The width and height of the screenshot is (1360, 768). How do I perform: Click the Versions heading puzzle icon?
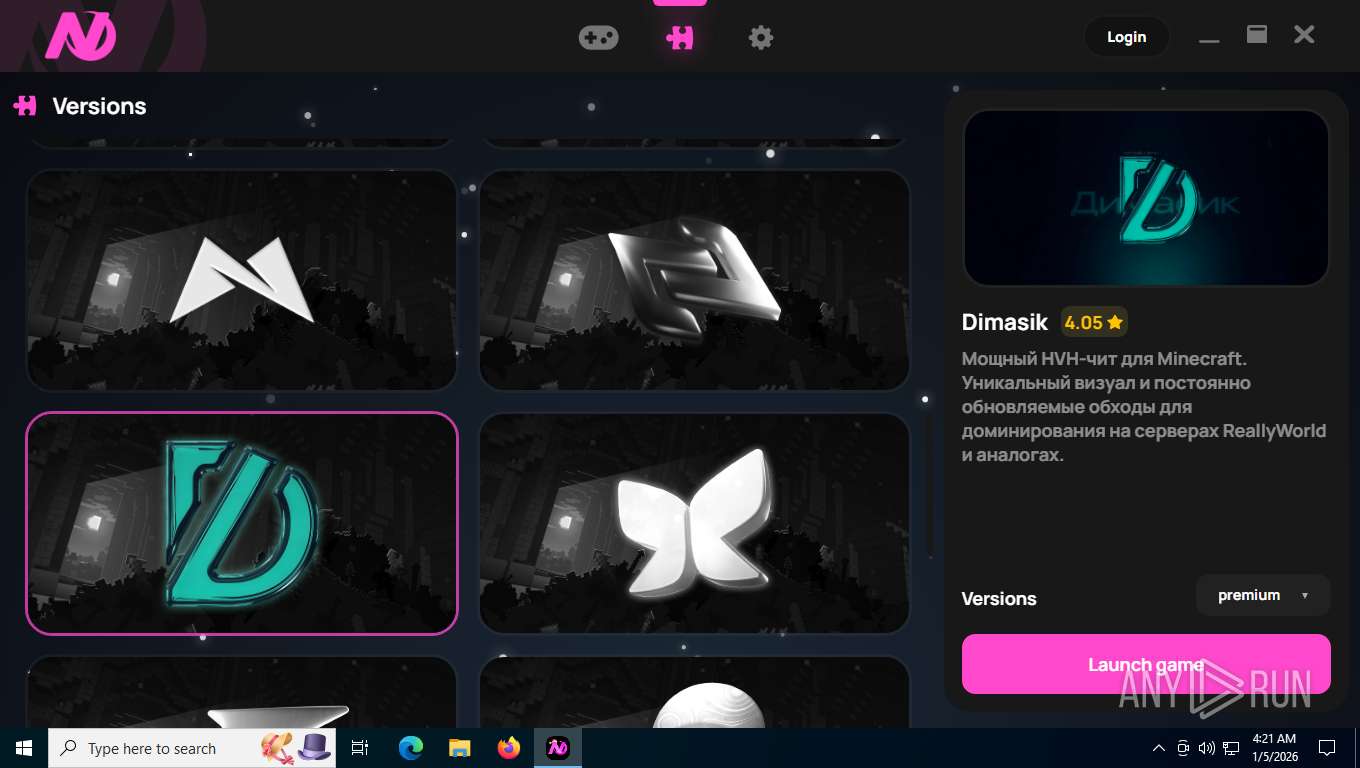[x=25, y=105]
